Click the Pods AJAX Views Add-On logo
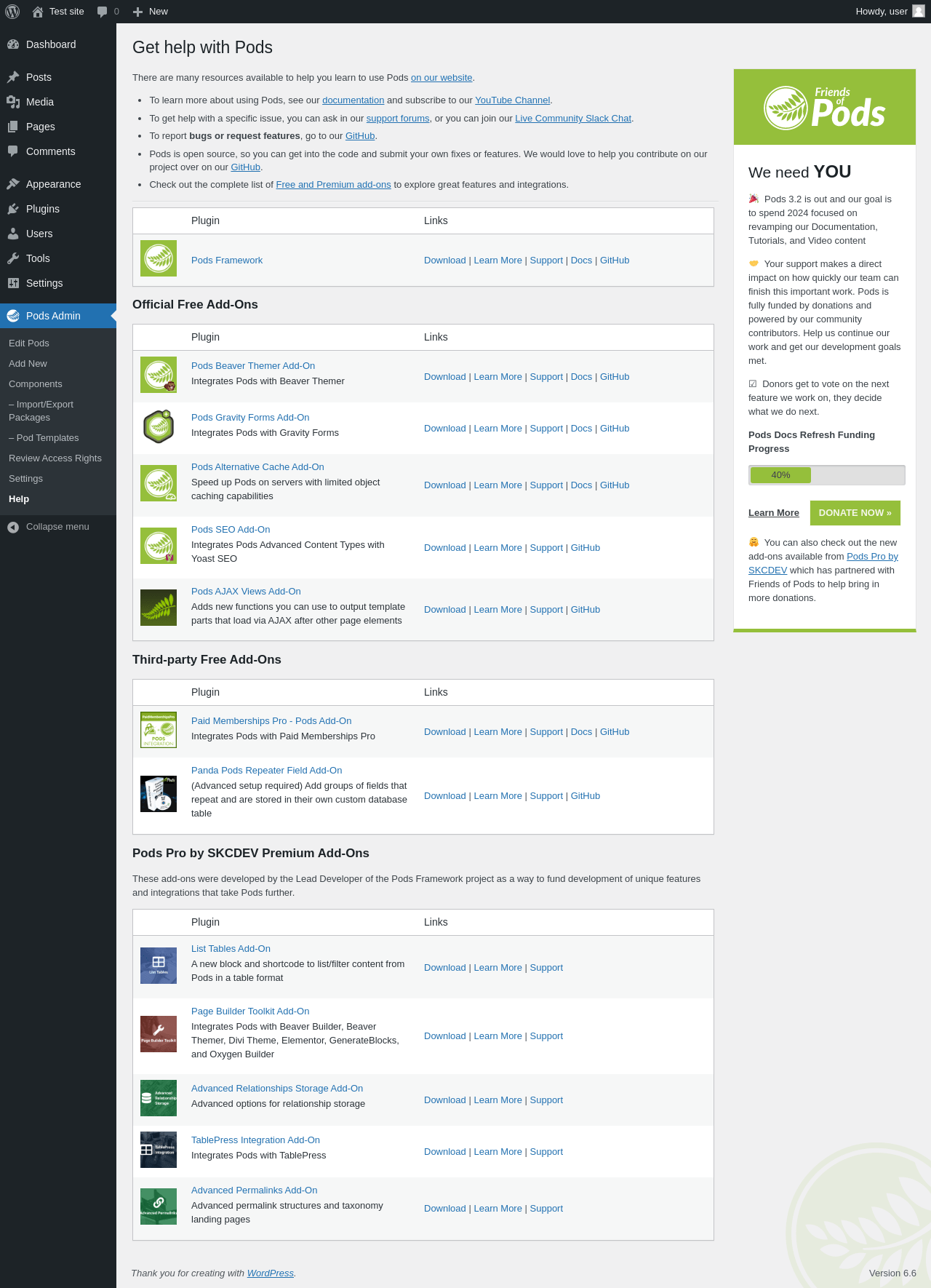 (159, 608)
